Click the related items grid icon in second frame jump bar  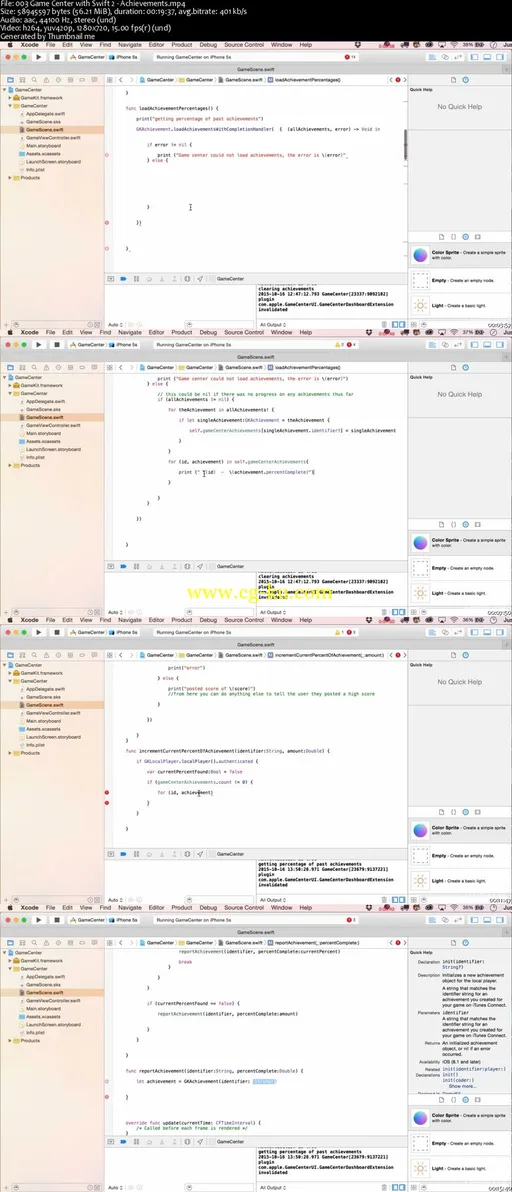coord(110,366)
